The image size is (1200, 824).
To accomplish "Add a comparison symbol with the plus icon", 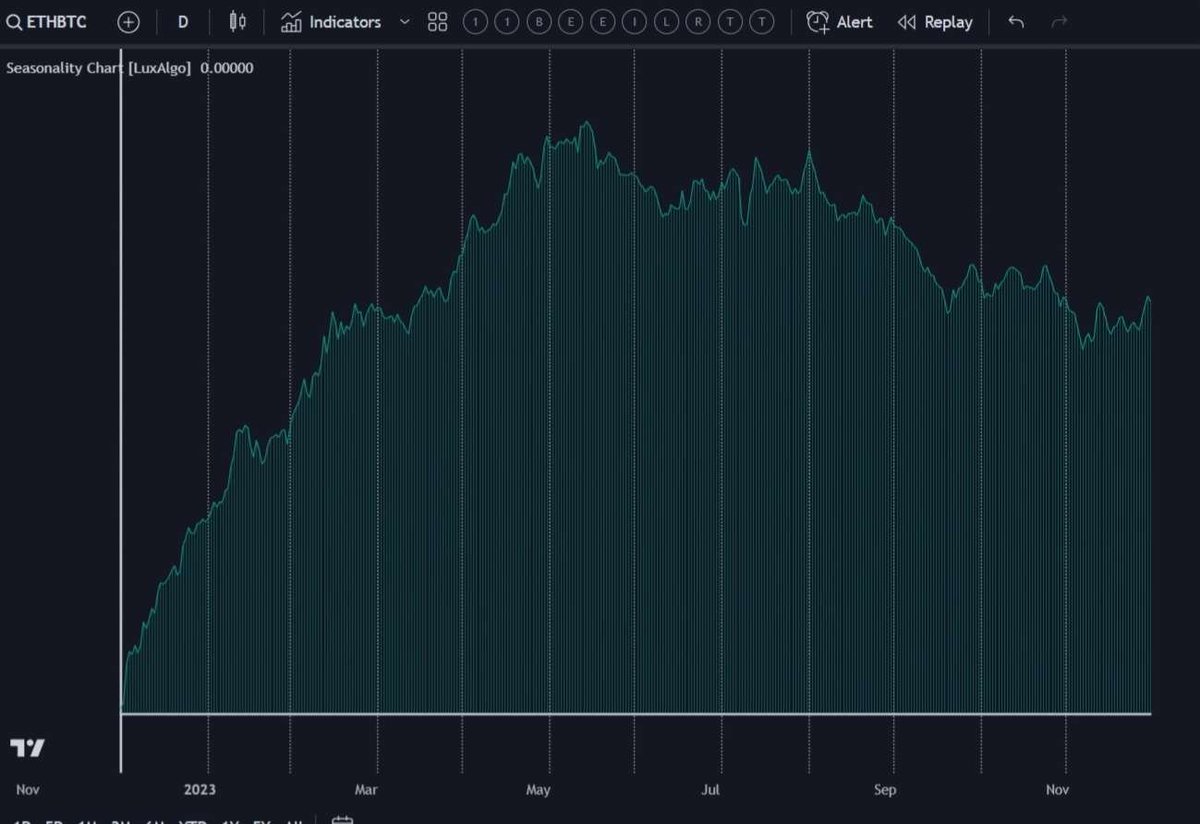I will pos(128,21).
